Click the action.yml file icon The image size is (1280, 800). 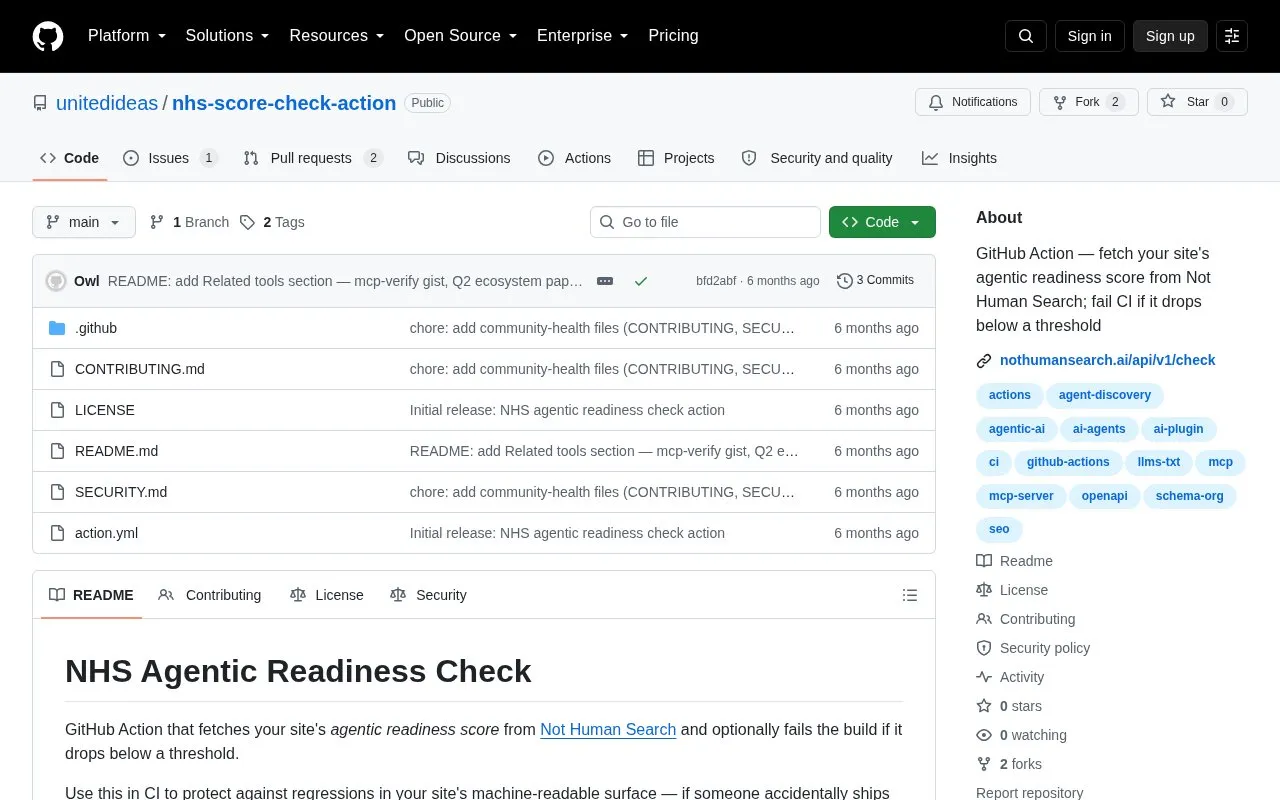[57, 533]
